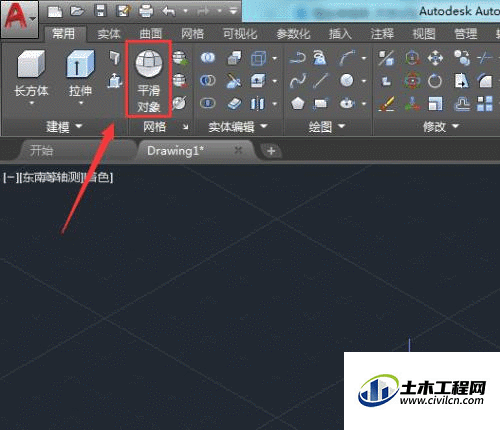Screen dimensions: 500x430
Task: Click the Open file folder icon
Action: coord(77,12)
